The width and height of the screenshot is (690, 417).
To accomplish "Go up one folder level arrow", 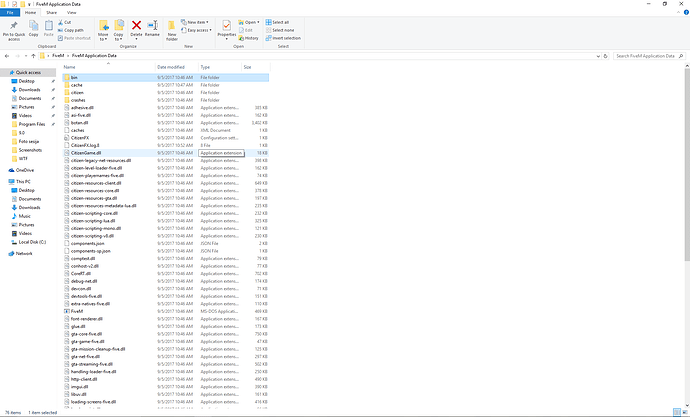I will [x=33, y=56].
